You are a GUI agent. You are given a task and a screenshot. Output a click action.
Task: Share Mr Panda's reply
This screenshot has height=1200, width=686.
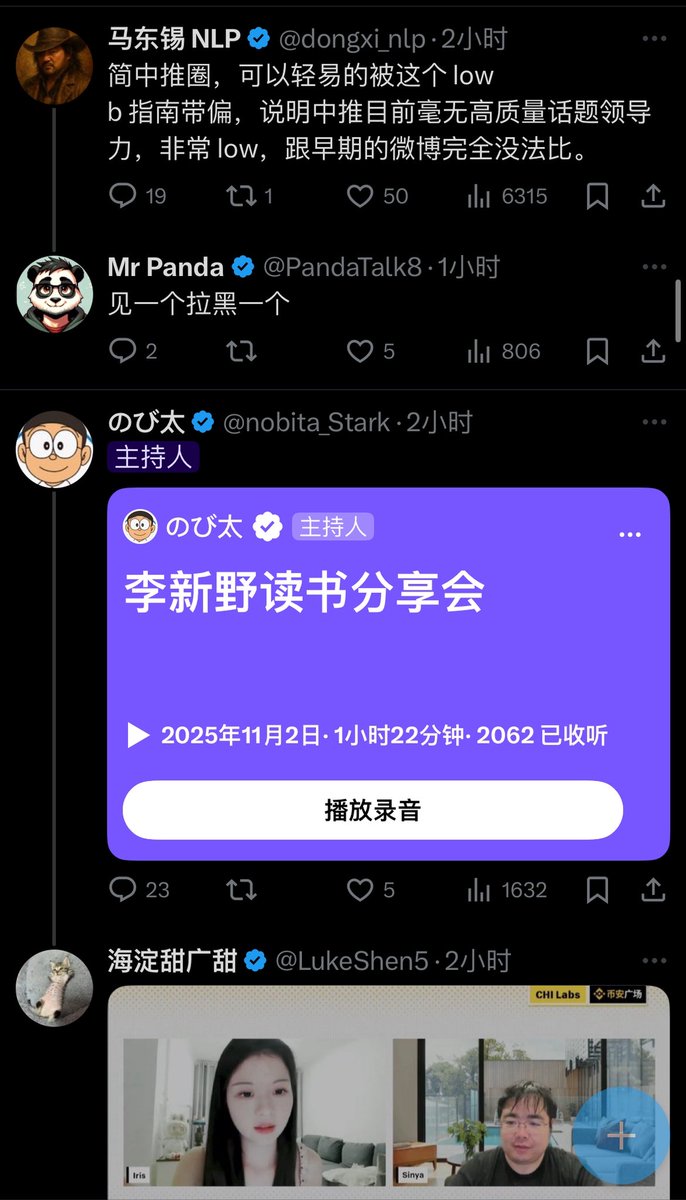(x=653, y=351)
